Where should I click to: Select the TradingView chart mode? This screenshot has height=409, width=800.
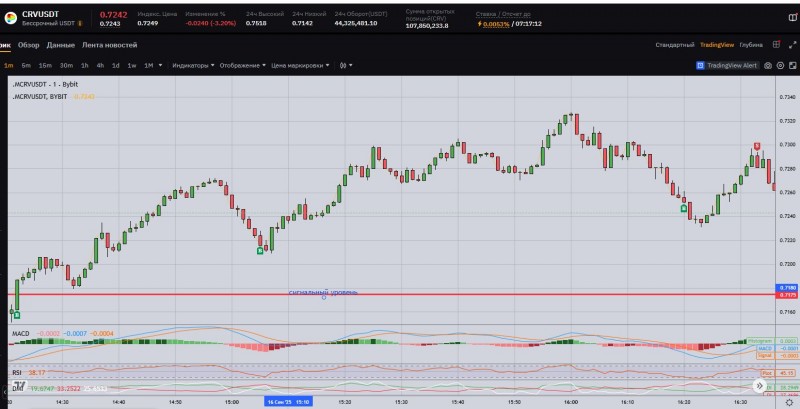pos(717,45)
